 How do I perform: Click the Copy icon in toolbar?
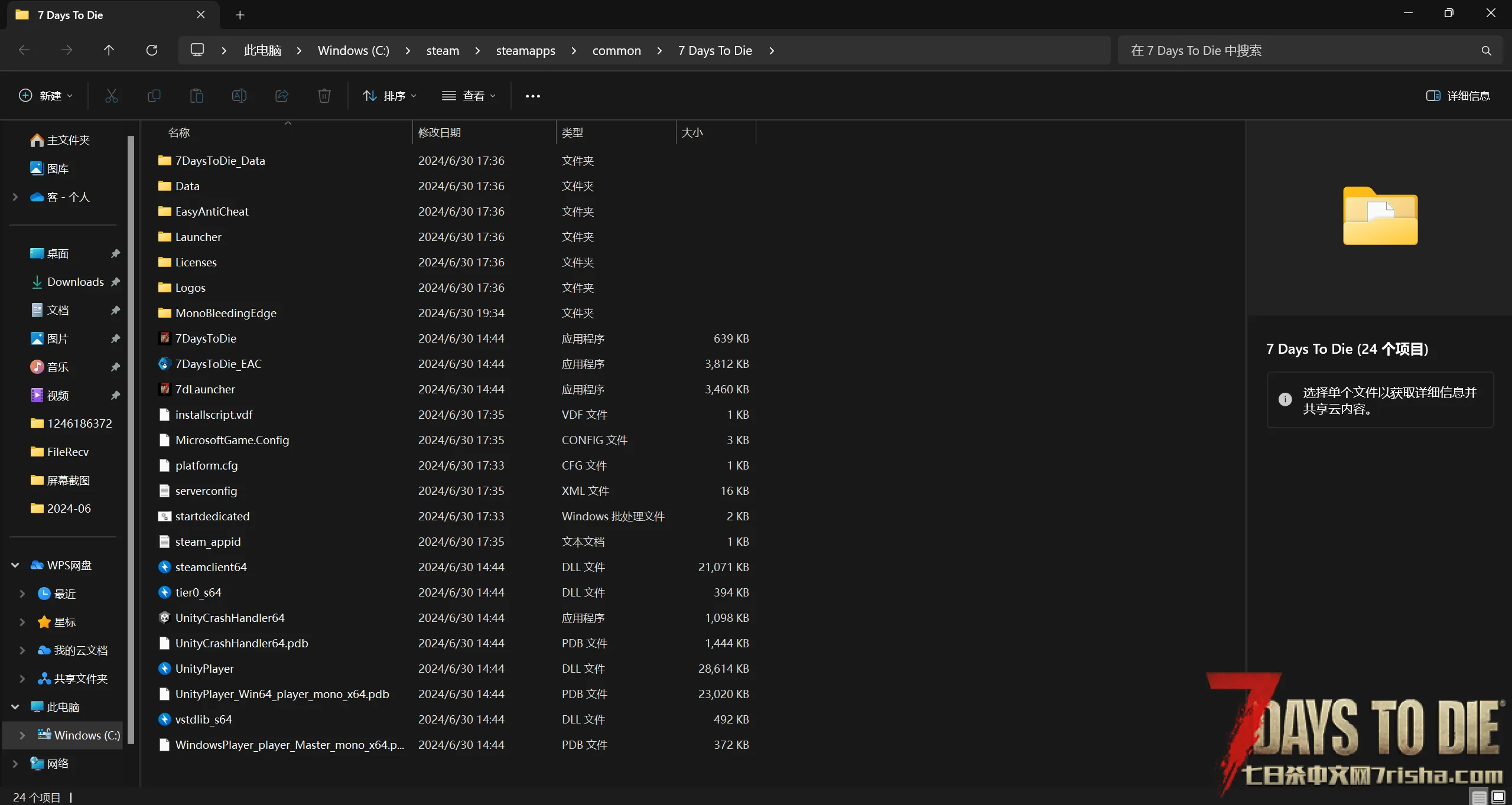click(x=154, y=96)
